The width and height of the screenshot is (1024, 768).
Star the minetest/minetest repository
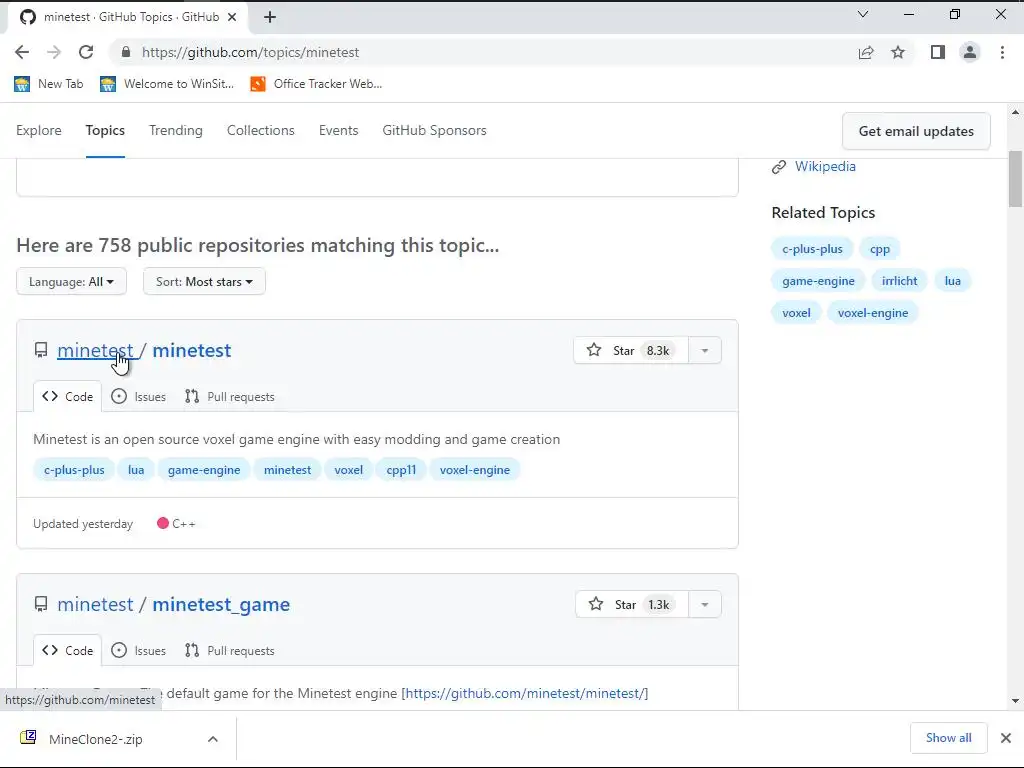click(x=630, y=351)
